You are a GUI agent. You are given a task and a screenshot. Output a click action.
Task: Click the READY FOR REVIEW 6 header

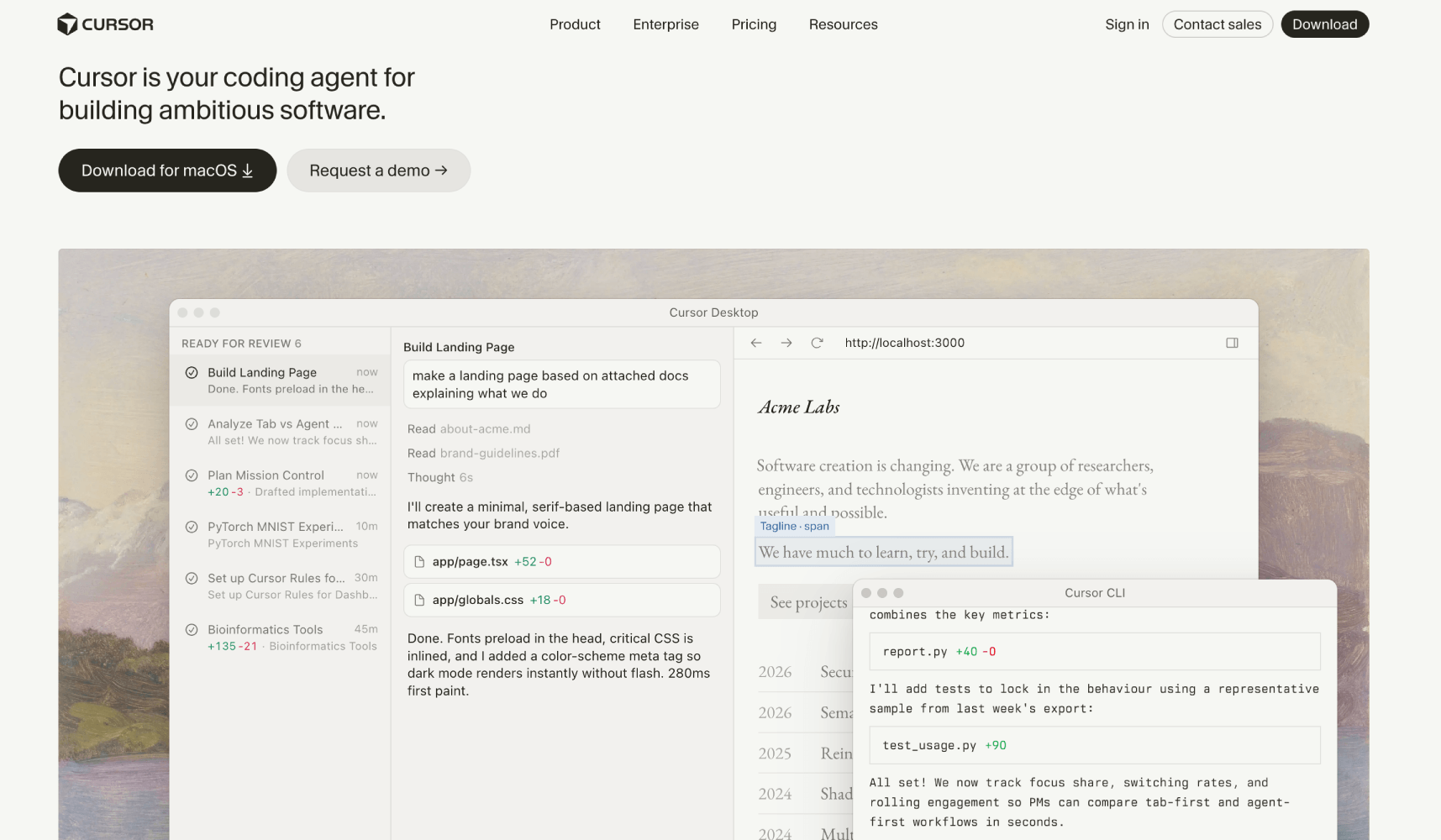pos(241,344)
